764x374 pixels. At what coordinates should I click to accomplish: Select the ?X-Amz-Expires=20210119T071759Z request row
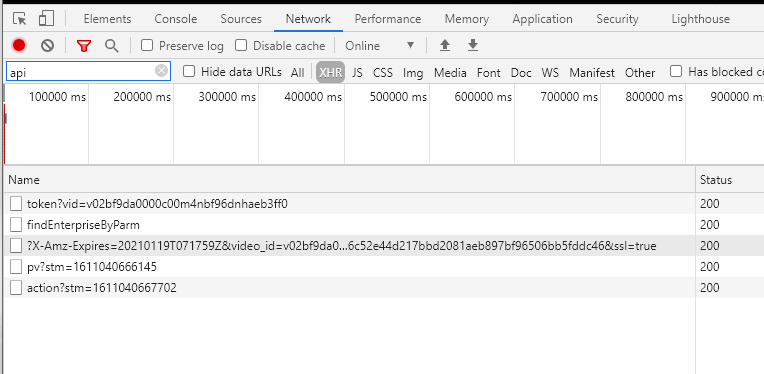(349, 245)
